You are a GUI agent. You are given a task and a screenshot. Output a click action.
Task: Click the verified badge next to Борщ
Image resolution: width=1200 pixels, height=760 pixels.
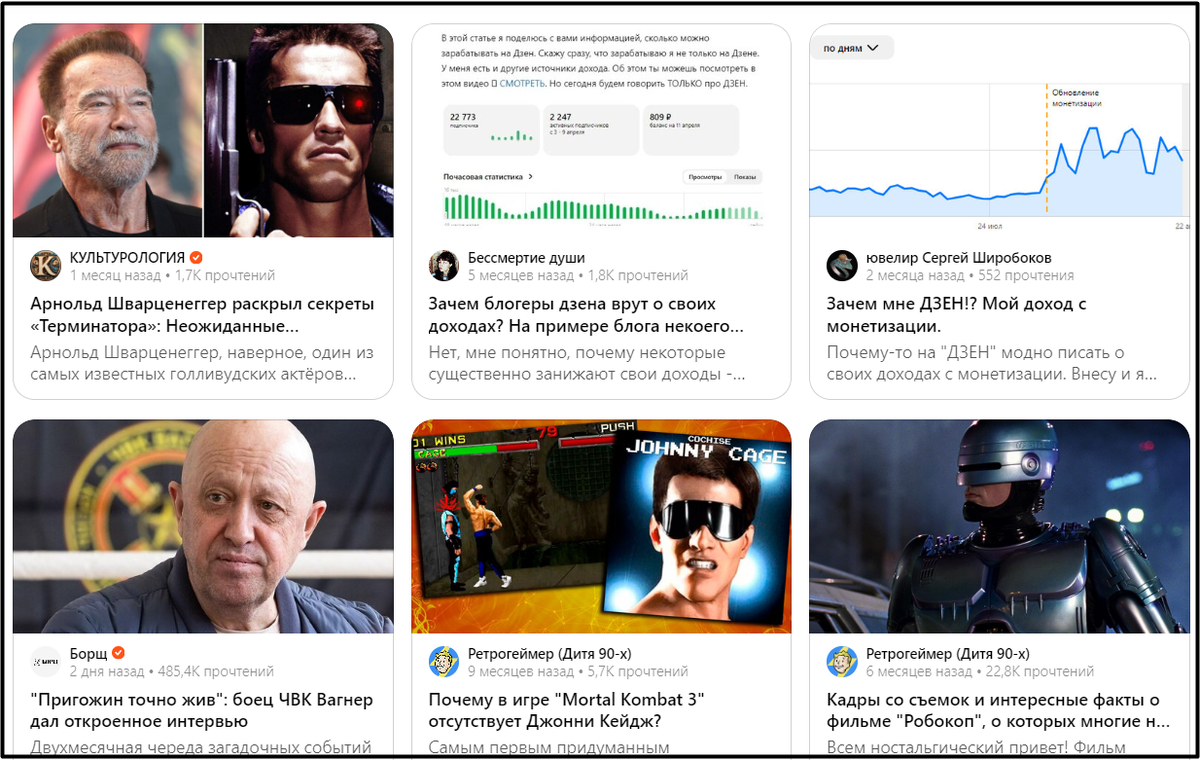(x=118, y=654)
